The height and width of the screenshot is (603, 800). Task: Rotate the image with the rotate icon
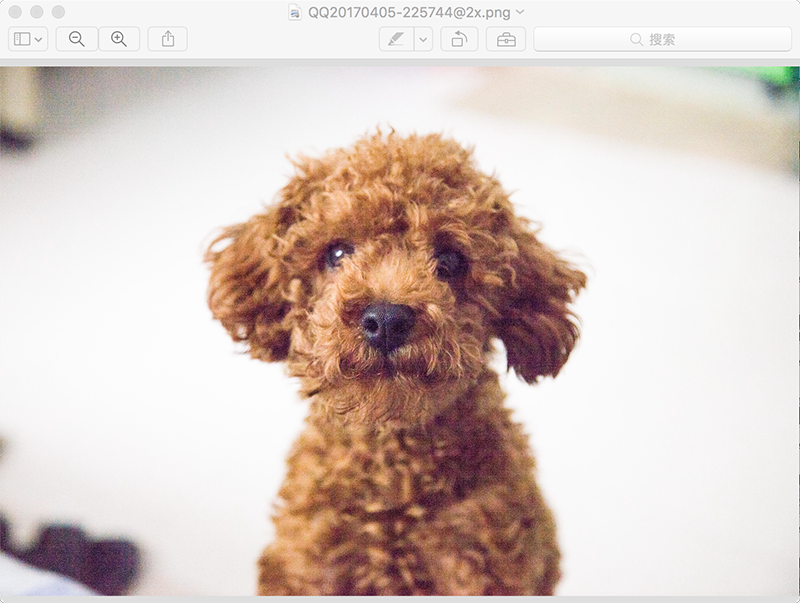click(x=459, y=39)
